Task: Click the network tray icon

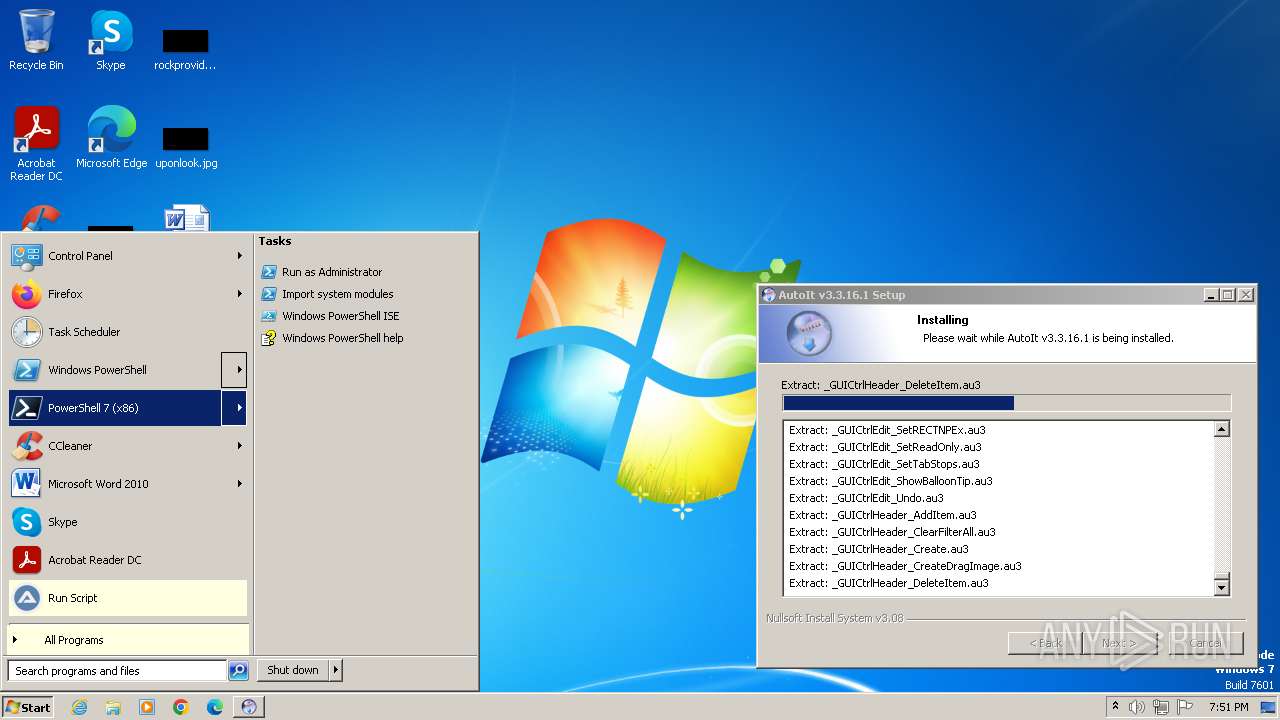Action: 1161,707
